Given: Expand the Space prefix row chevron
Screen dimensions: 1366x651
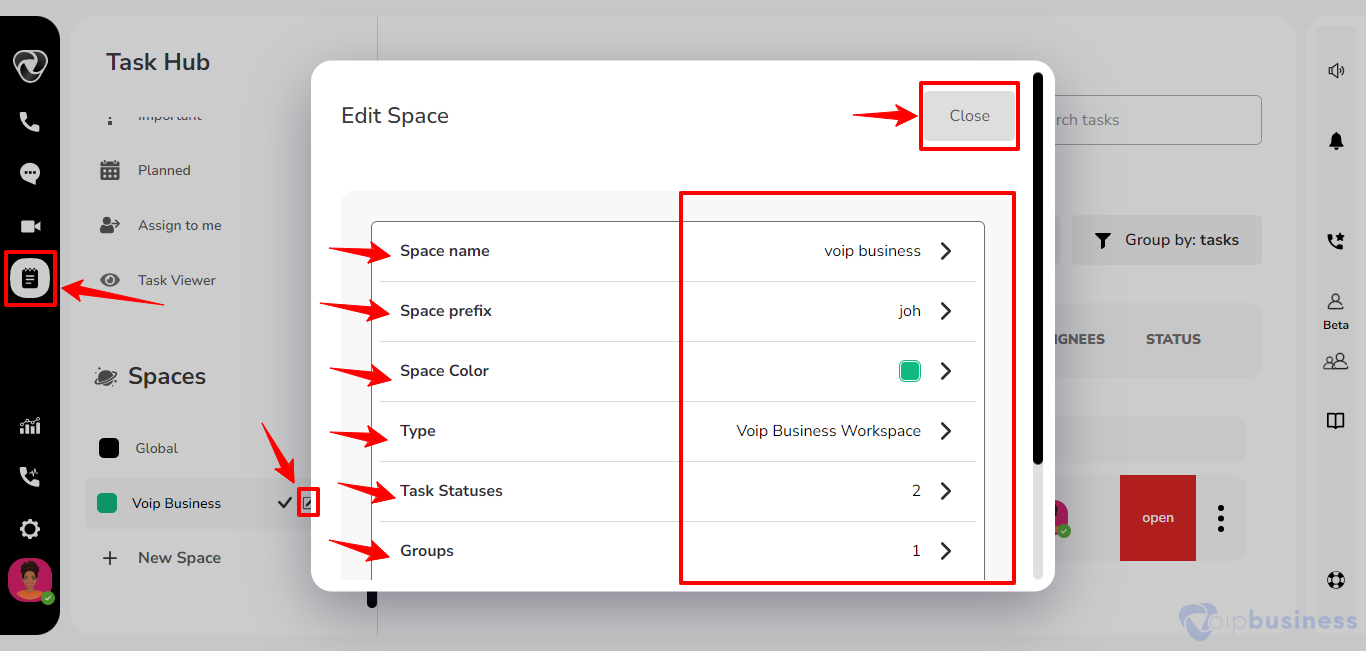Looking at the screenshot, I should (x=946, y=311).
